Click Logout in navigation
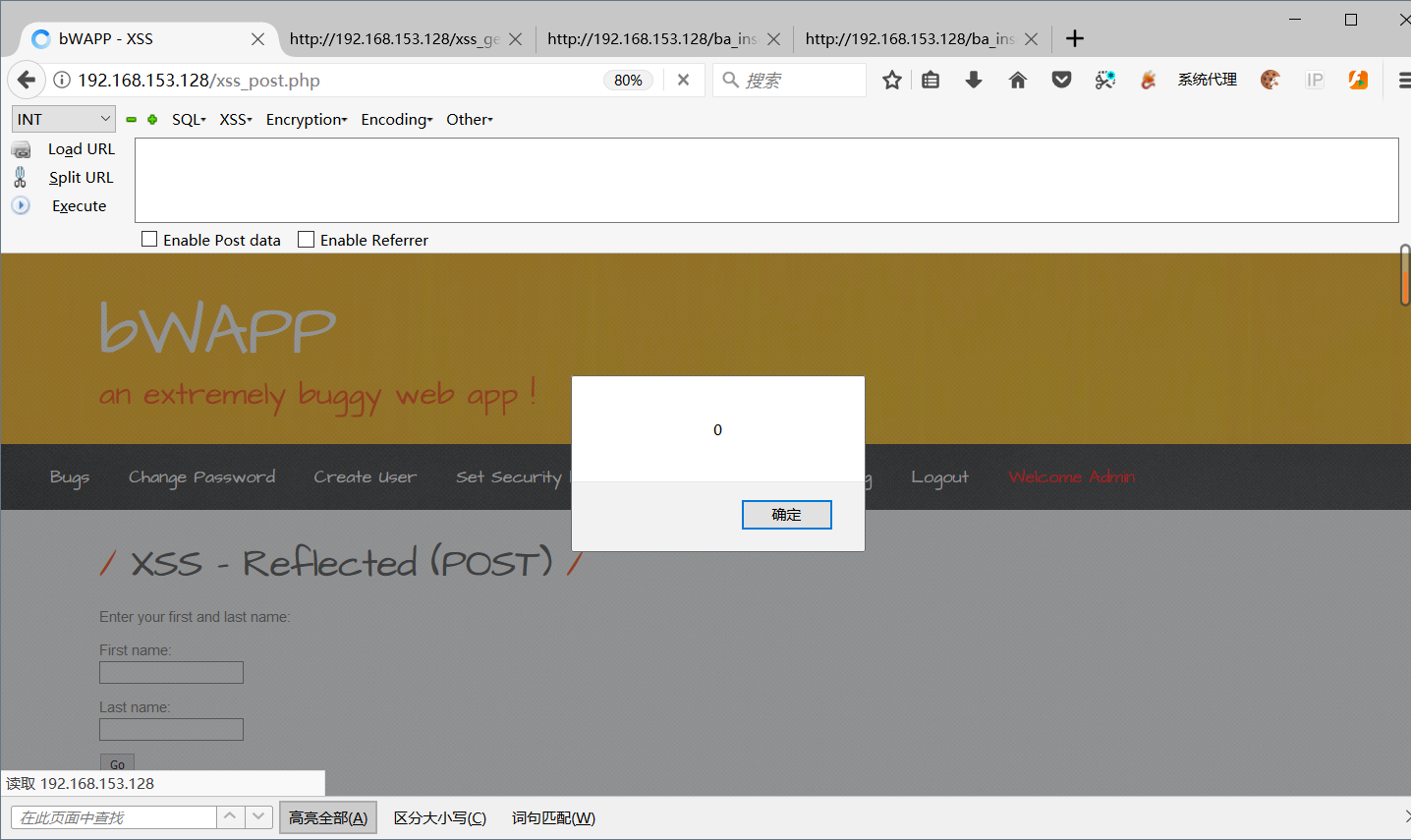The height and width of the screenshot is (840, 1411). click(x=939, y=477)
